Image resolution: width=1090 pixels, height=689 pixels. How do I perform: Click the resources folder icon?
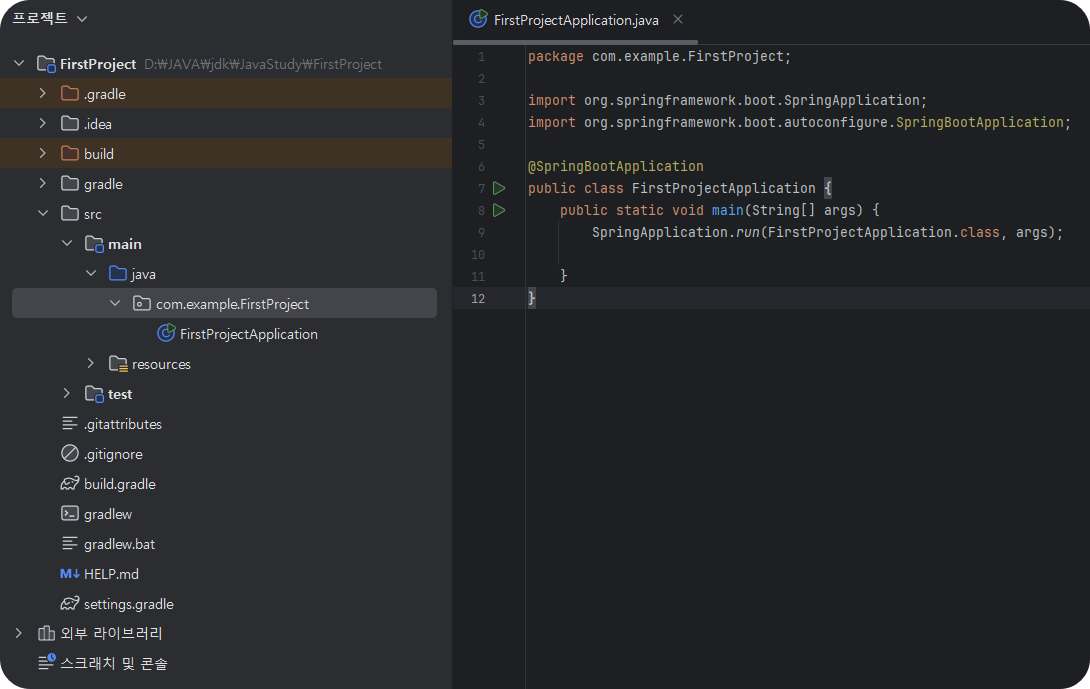[118, 364]
